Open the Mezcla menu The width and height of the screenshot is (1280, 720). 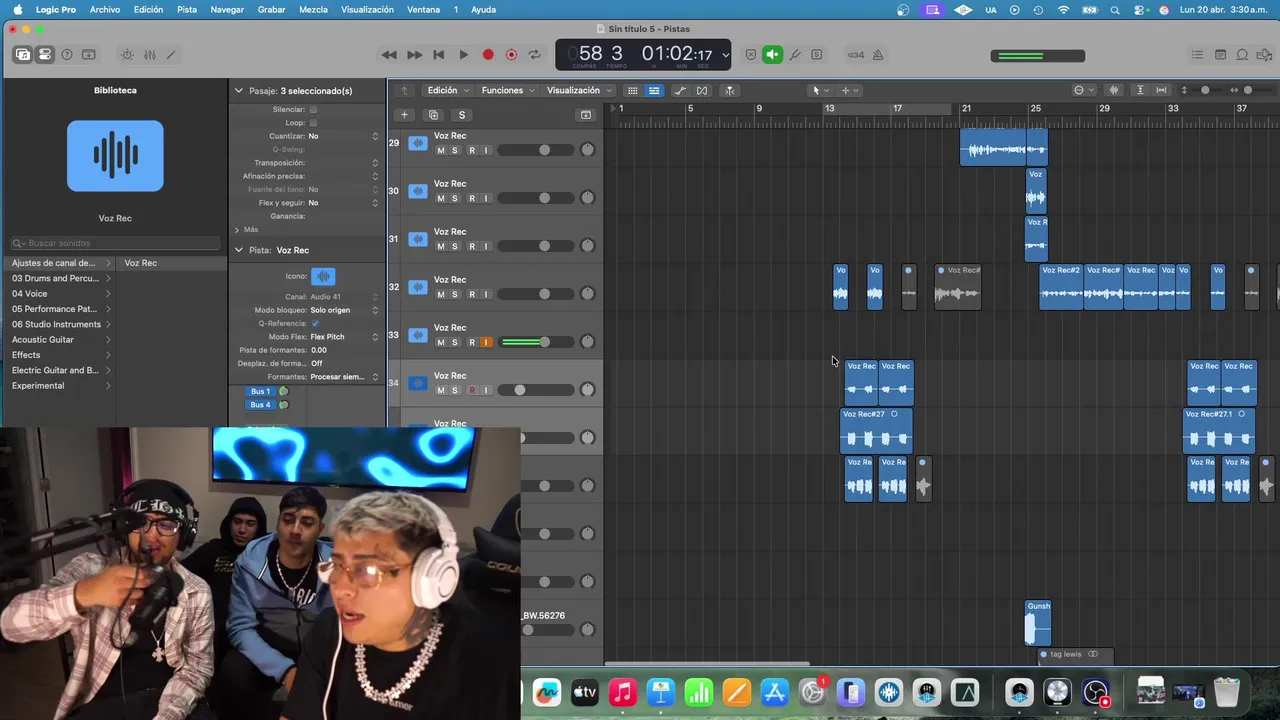point(313,9)
